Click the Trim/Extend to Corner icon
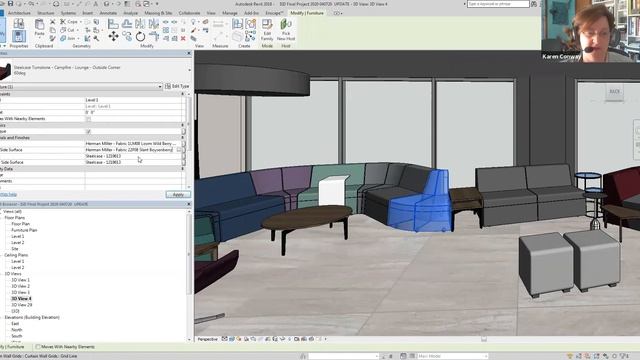The height and width of the screenshot is (360, 640). (x=154, y=37)
